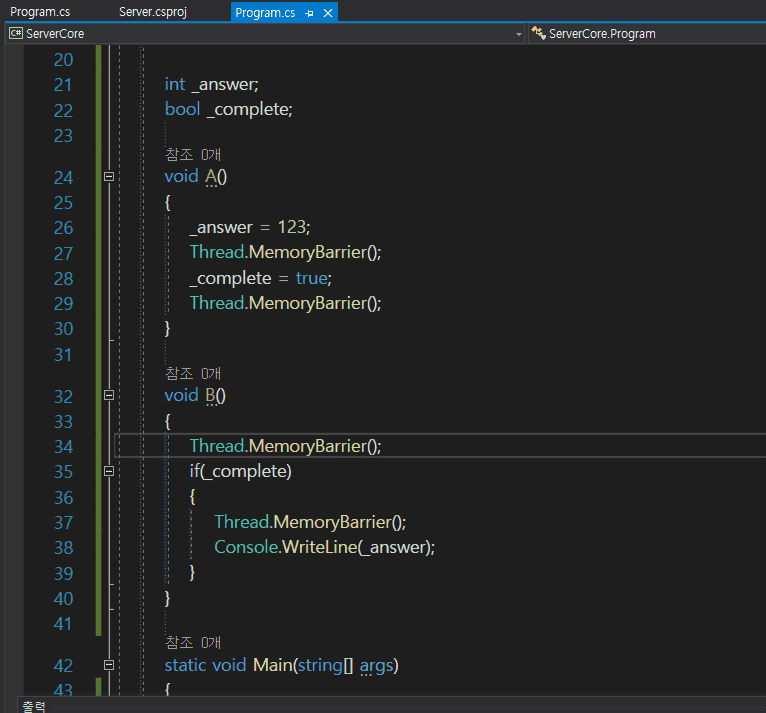Viewport: 766px width, 713px height.
Task: Click on if(_complete) condition line
Action: click(x=240, y=471)
